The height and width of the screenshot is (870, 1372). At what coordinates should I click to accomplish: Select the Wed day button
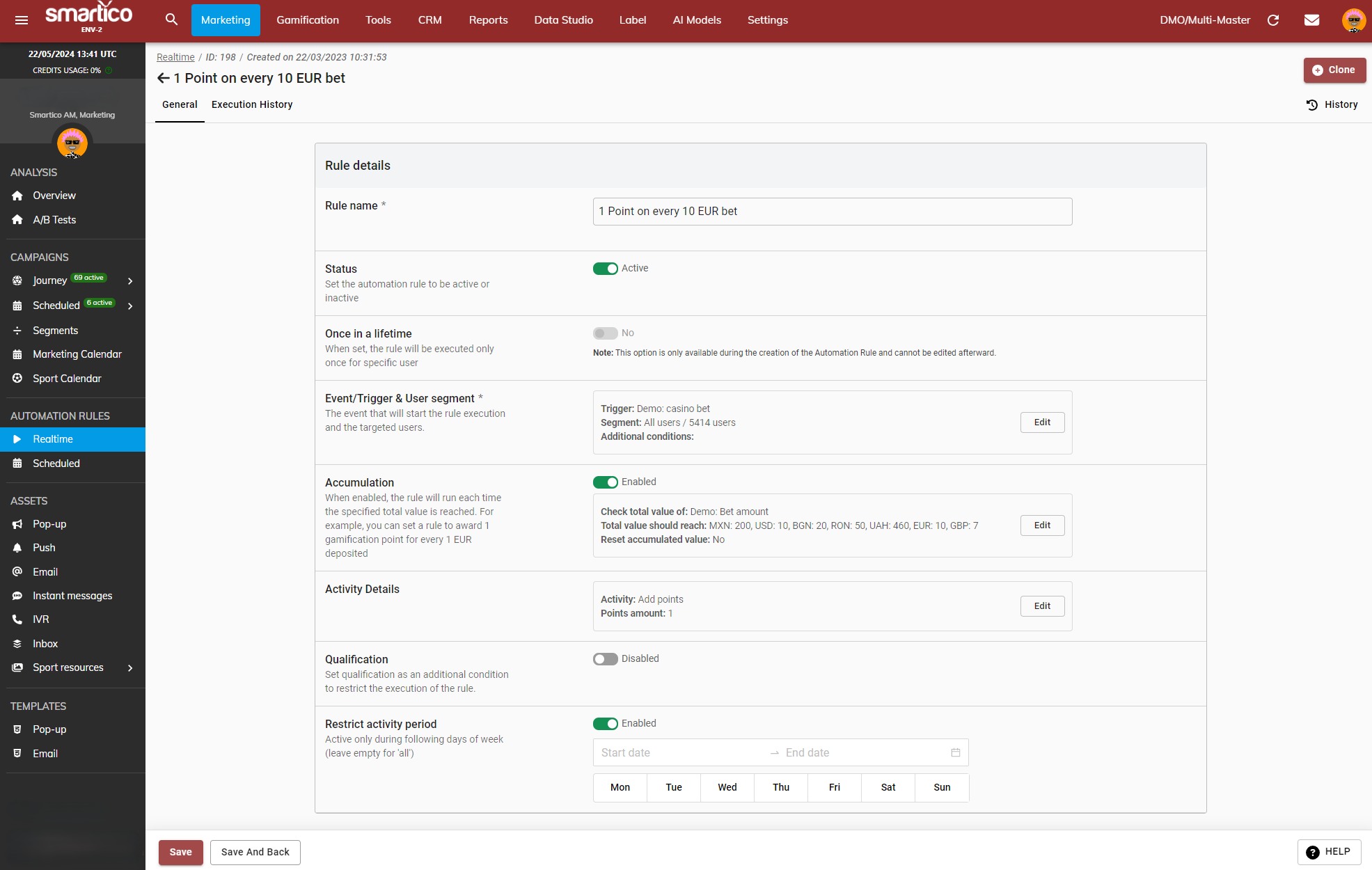[x=727, y=787]
